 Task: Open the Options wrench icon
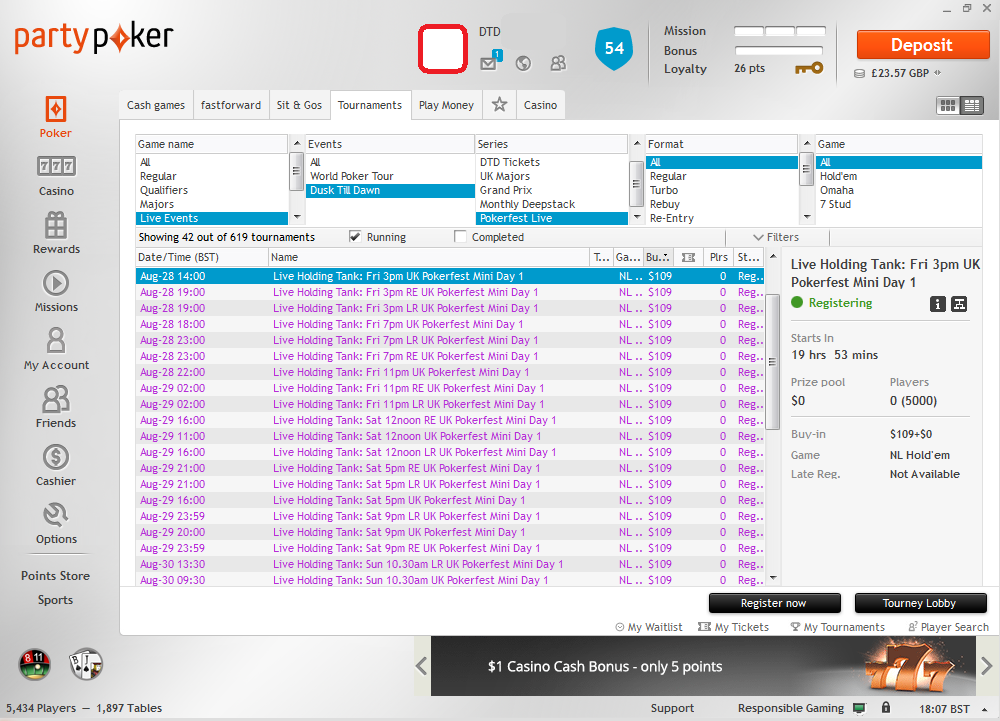coord(55,515)
